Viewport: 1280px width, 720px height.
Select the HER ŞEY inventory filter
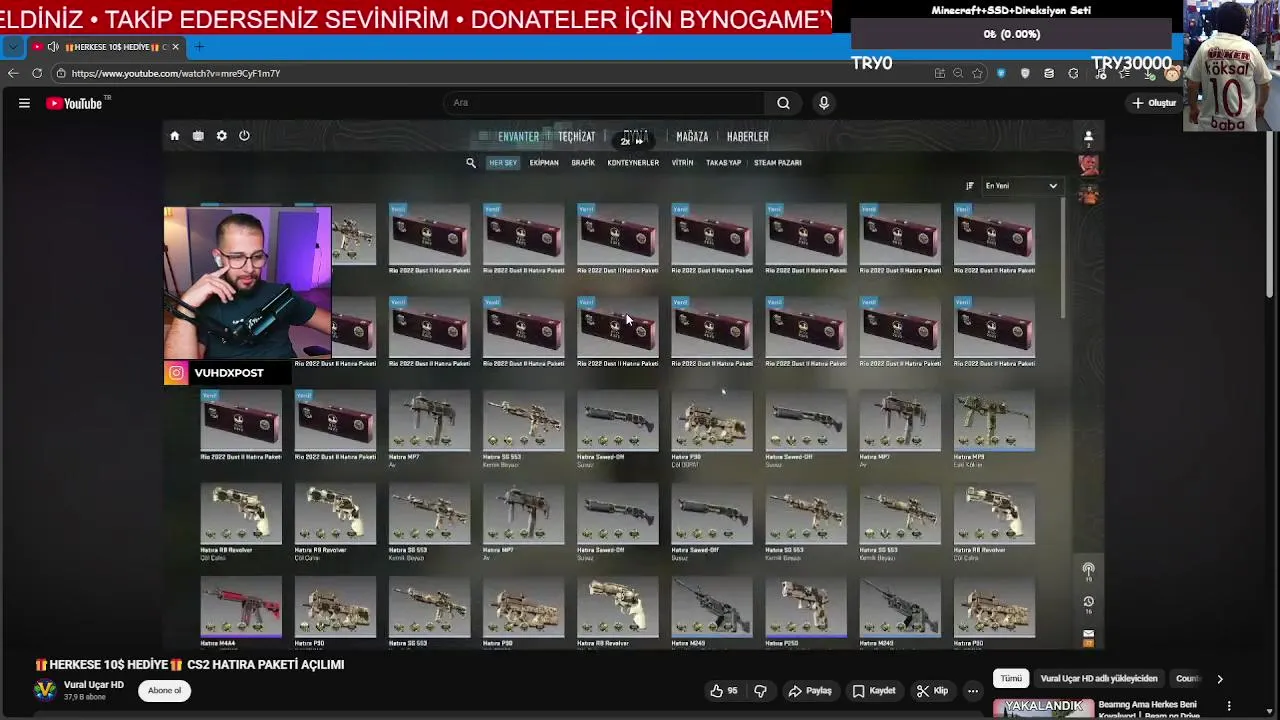[503, 163]
